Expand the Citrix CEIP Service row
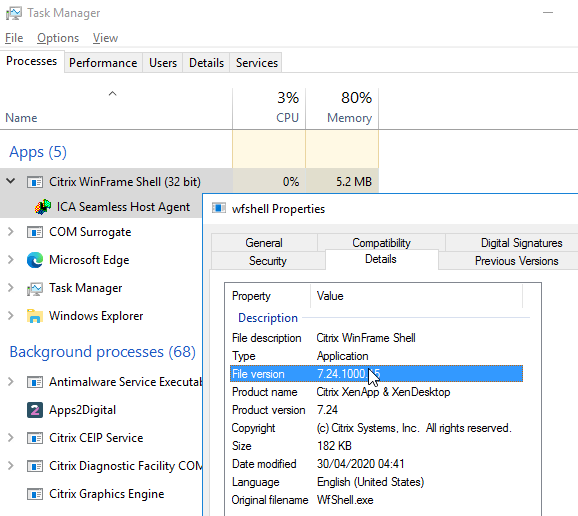Viewport: 578px width, 516px height. tap(11, 438)
